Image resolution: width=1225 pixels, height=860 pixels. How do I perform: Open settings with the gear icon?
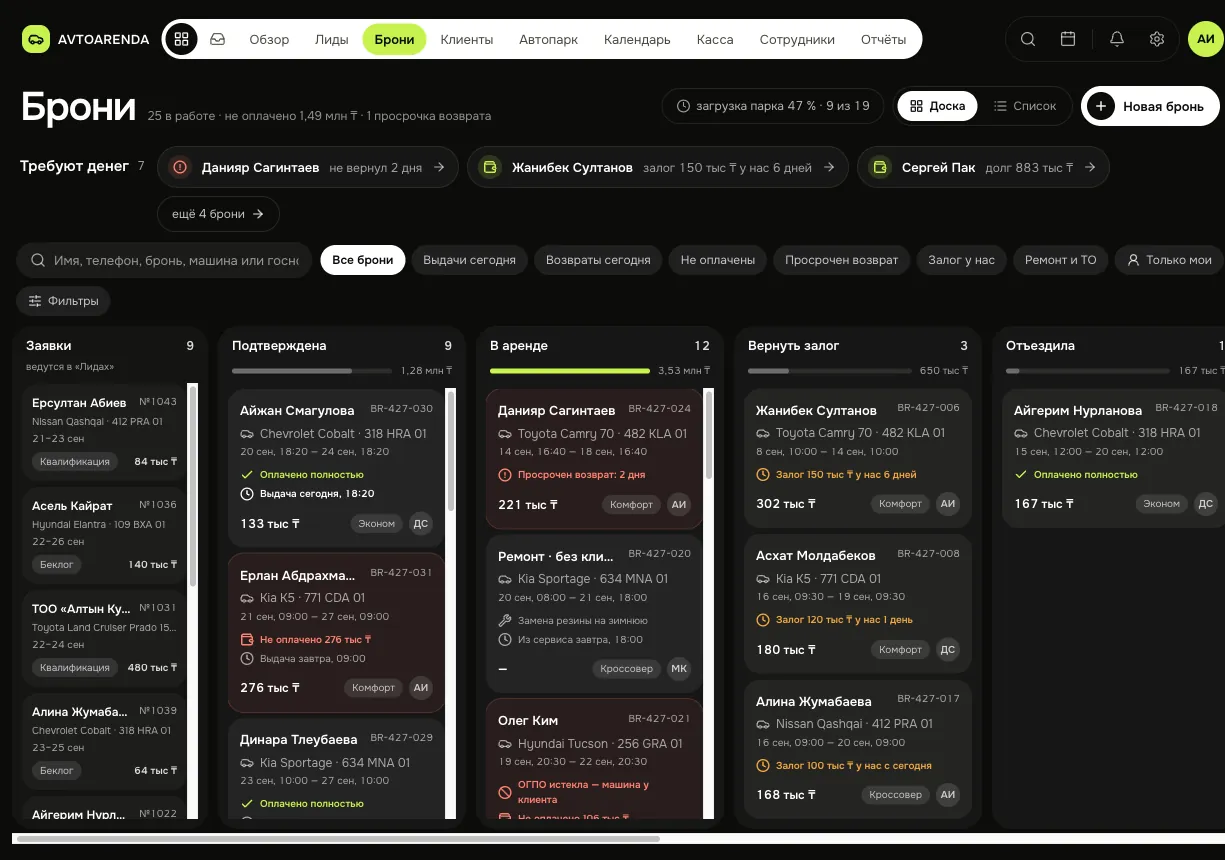(x=1157, y=39)
